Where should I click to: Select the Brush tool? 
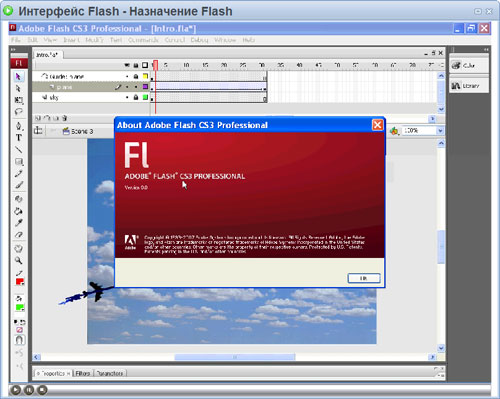click(18, 185)
